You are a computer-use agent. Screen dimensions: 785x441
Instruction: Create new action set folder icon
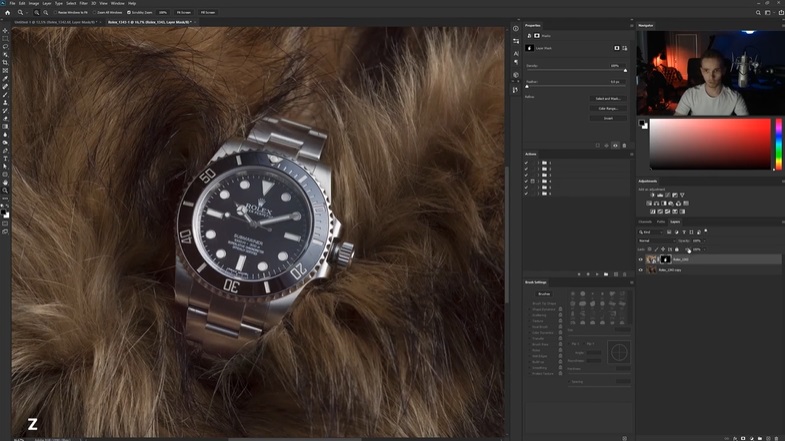tap(606, 274)
